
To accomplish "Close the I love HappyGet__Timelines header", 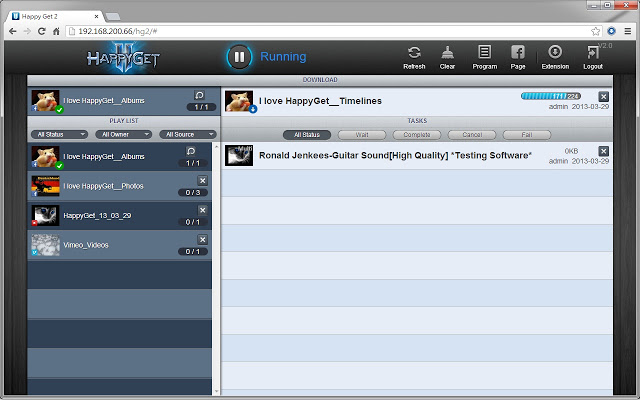I will tap(604, 97).
